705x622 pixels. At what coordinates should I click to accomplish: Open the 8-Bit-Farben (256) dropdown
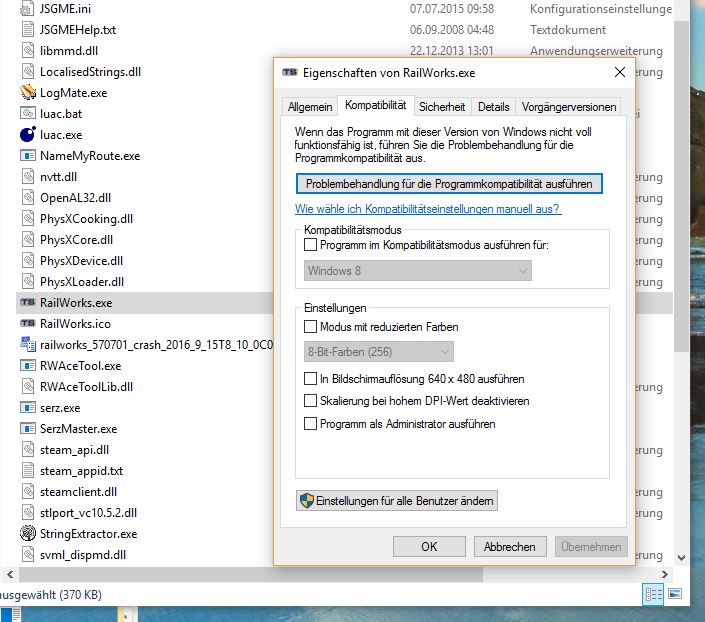379,352
